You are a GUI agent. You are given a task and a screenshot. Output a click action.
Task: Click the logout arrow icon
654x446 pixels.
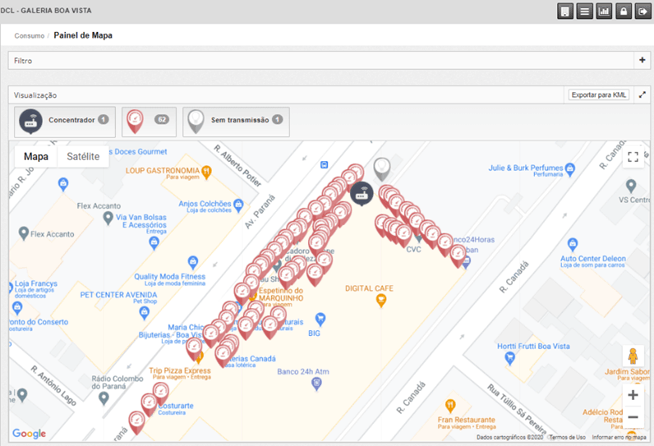click(x=641, y=11)
